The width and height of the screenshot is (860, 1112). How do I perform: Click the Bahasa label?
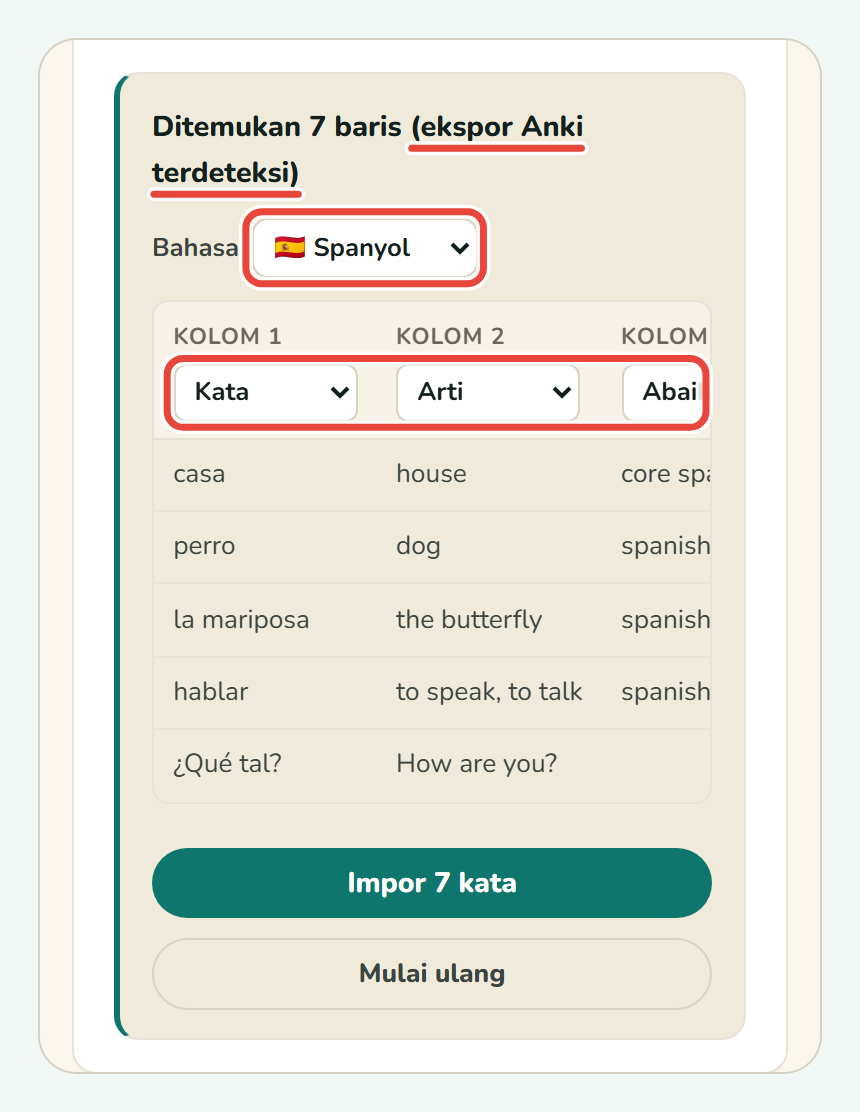pos(195,248)
